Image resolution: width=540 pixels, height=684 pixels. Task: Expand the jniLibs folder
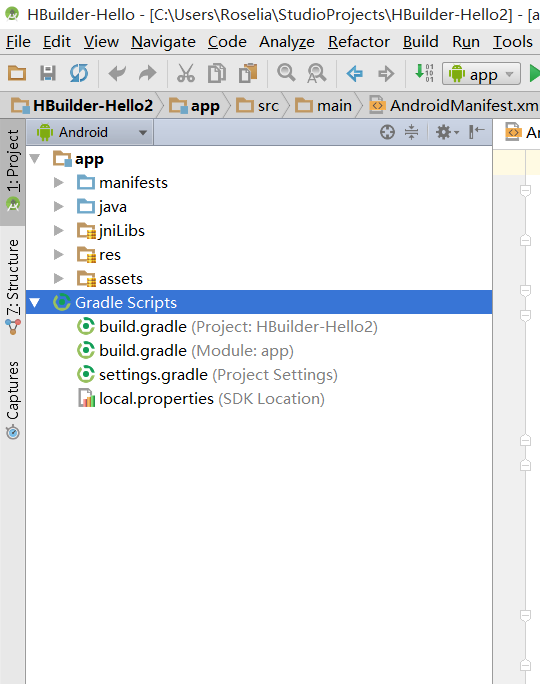pyautogui.click(x=58, y=230)
